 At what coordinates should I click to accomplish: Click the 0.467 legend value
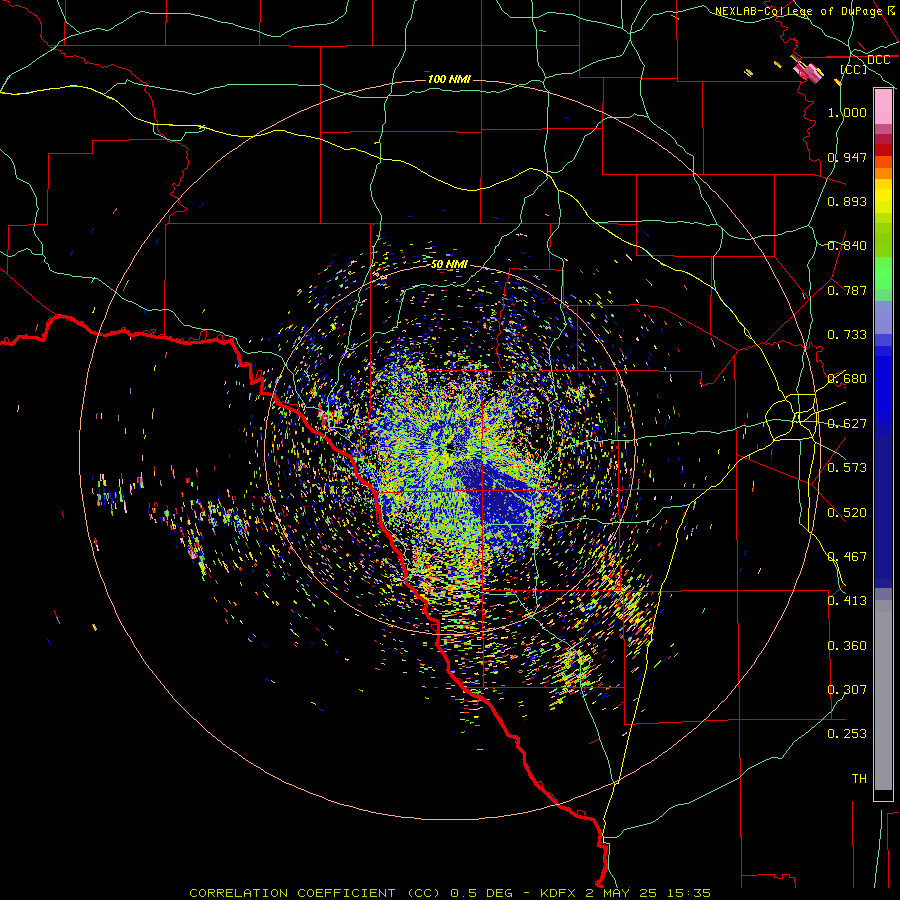coord(847,556)
